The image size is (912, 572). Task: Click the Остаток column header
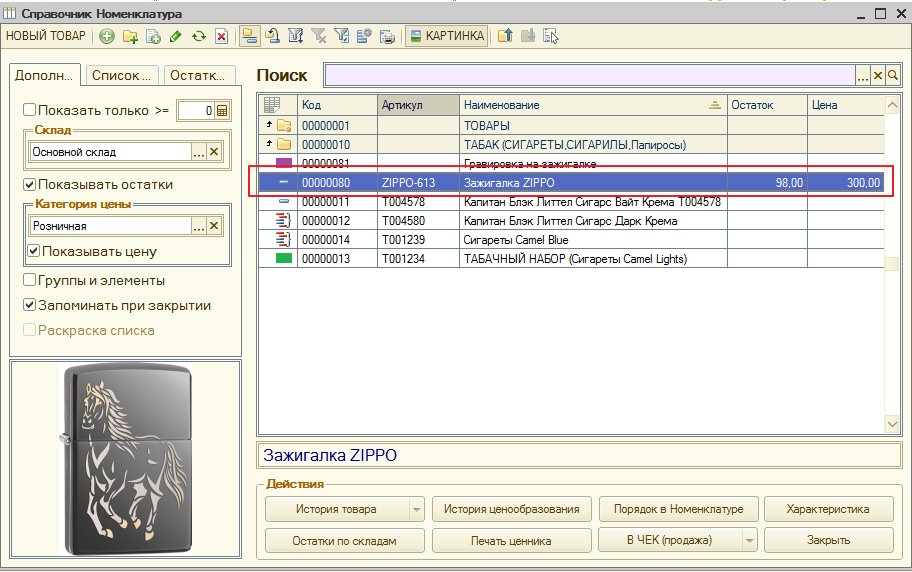coord(767,105)
